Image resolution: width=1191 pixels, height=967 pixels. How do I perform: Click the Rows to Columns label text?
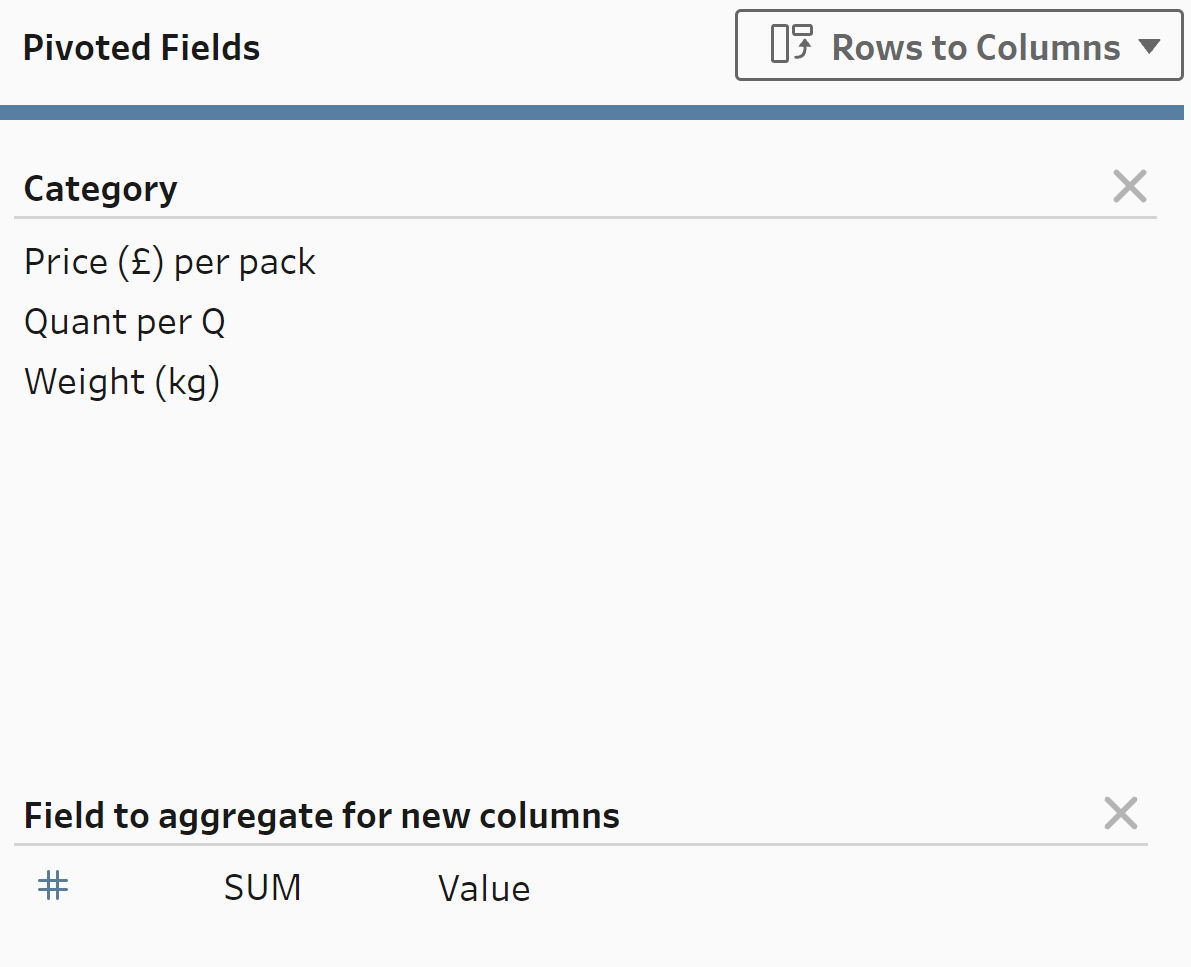[x=975, y=47]
